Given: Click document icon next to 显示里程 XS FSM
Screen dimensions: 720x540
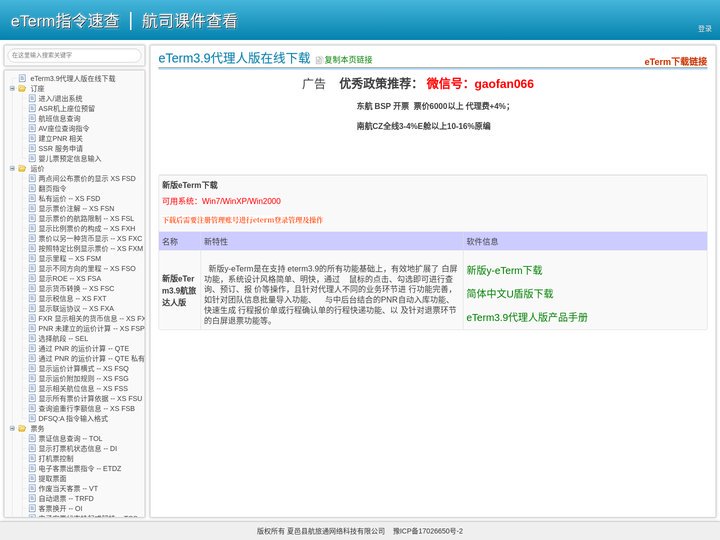Looking at the screenshot, I should (32, 259).
